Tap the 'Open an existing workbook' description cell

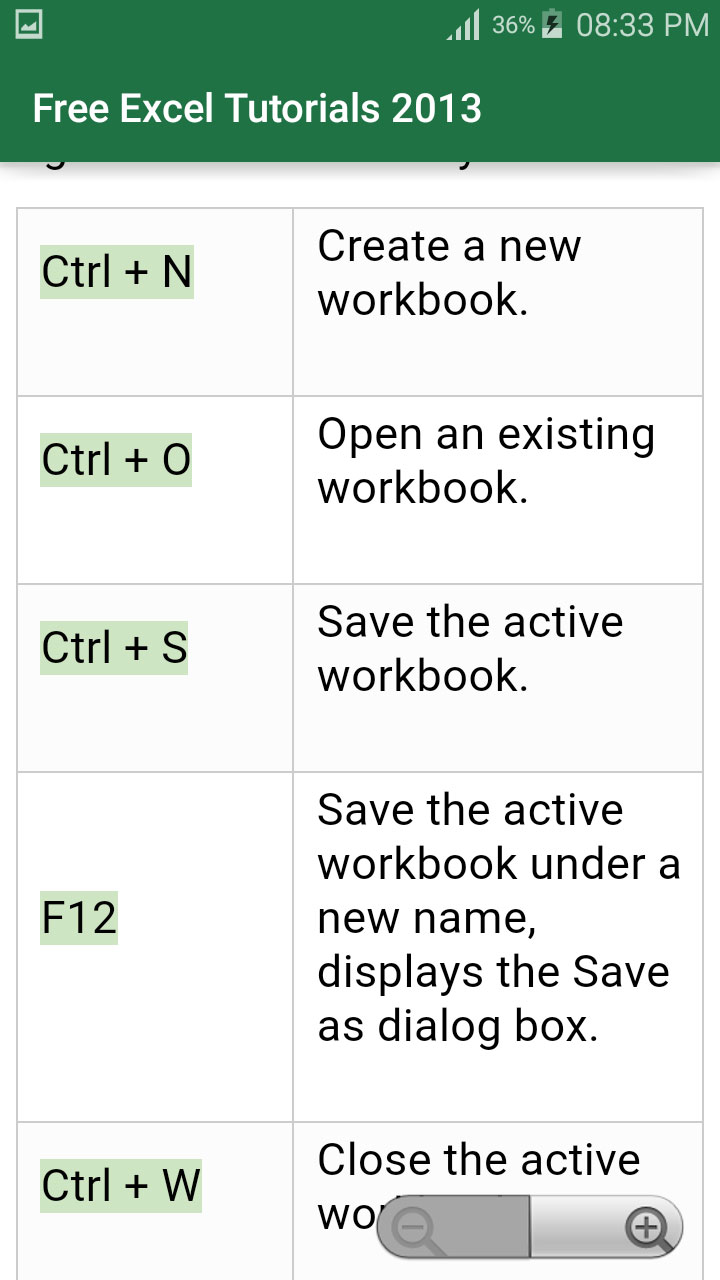[498, 460]
